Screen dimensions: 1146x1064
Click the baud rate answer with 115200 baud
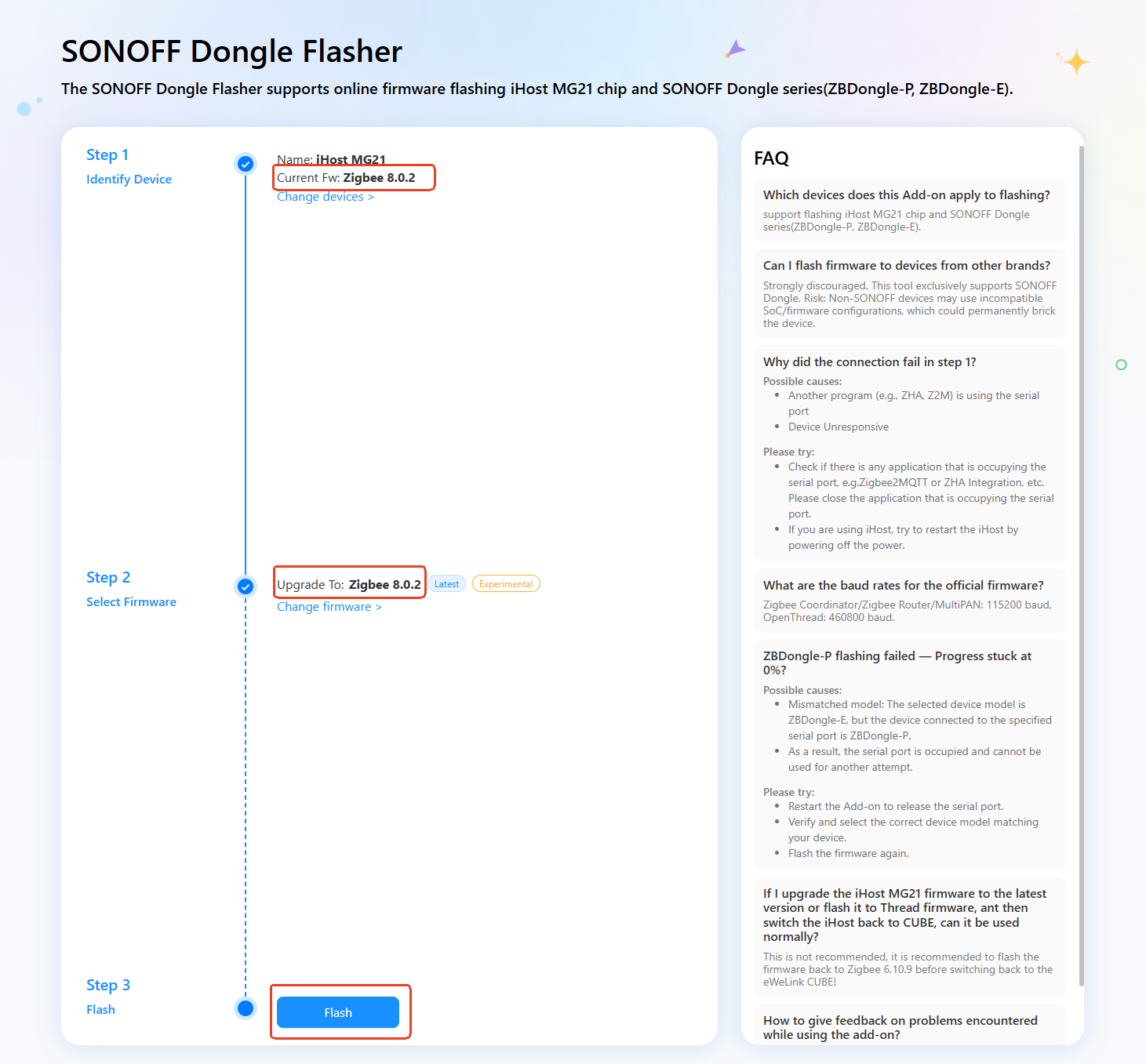click(907, 611)
